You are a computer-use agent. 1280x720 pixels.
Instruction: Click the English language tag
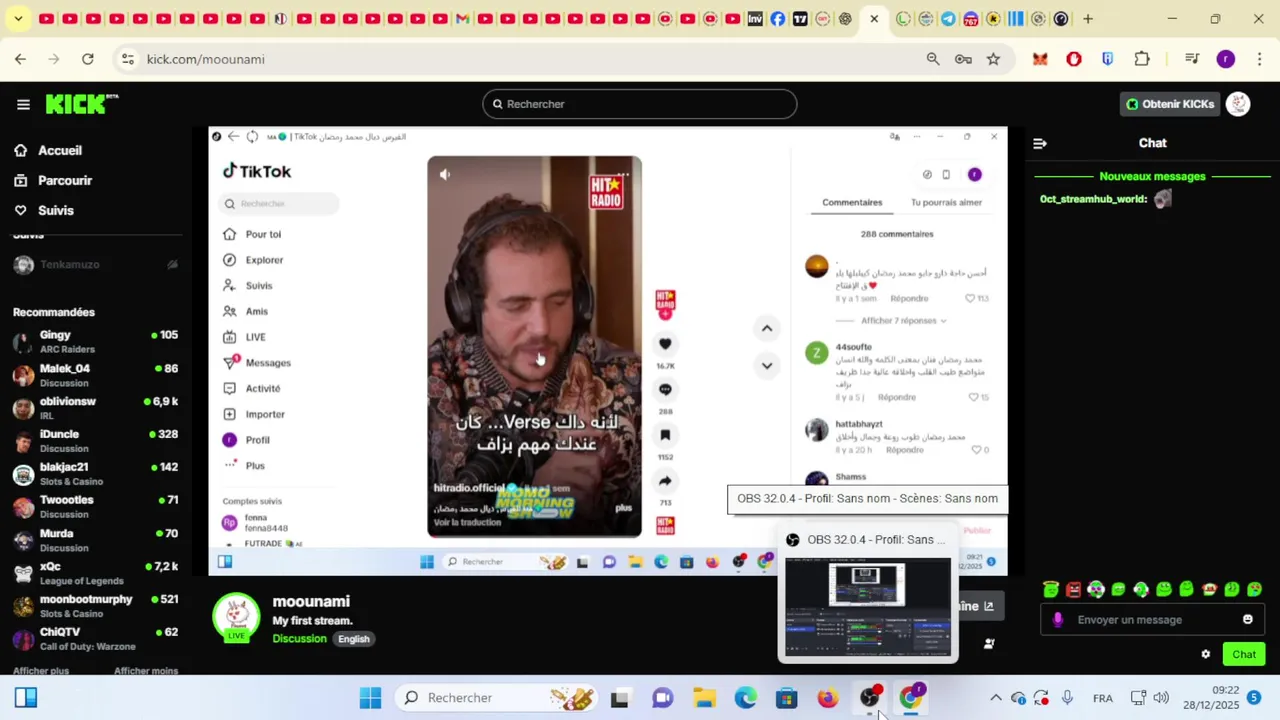[353, 639]
